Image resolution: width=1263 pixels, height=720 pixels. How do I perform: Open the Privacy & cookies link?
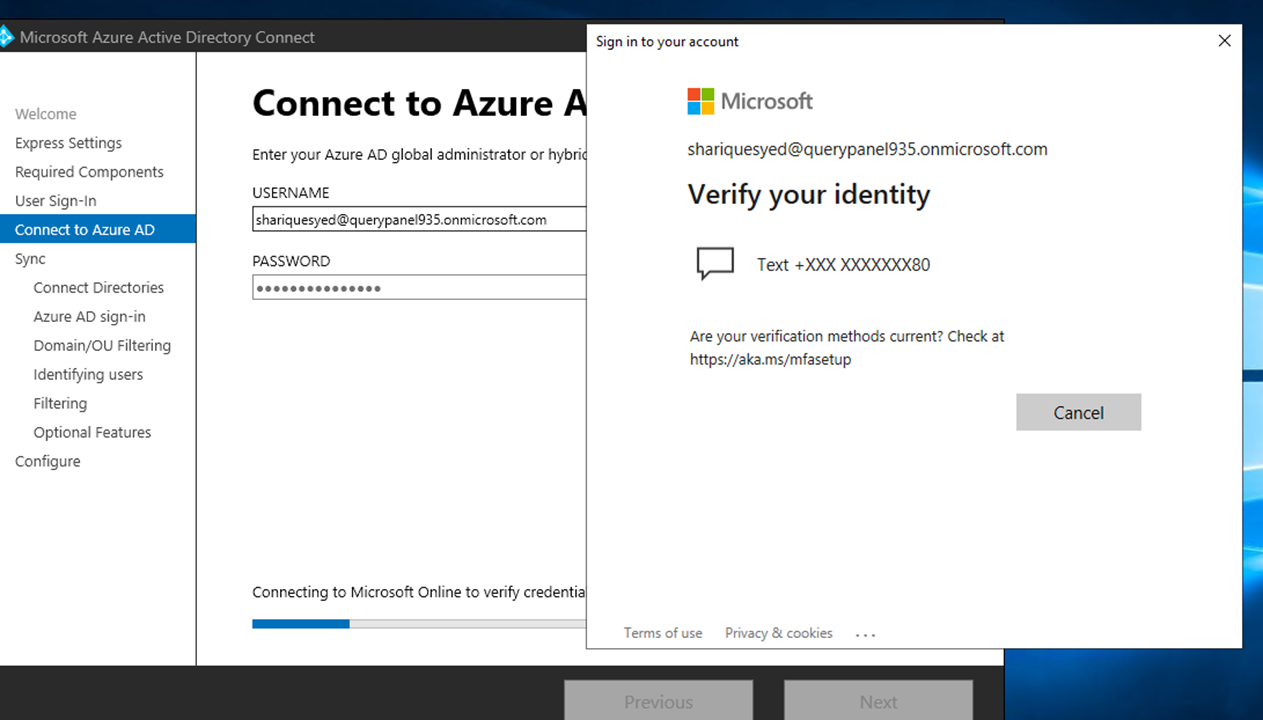coord(779,633)
